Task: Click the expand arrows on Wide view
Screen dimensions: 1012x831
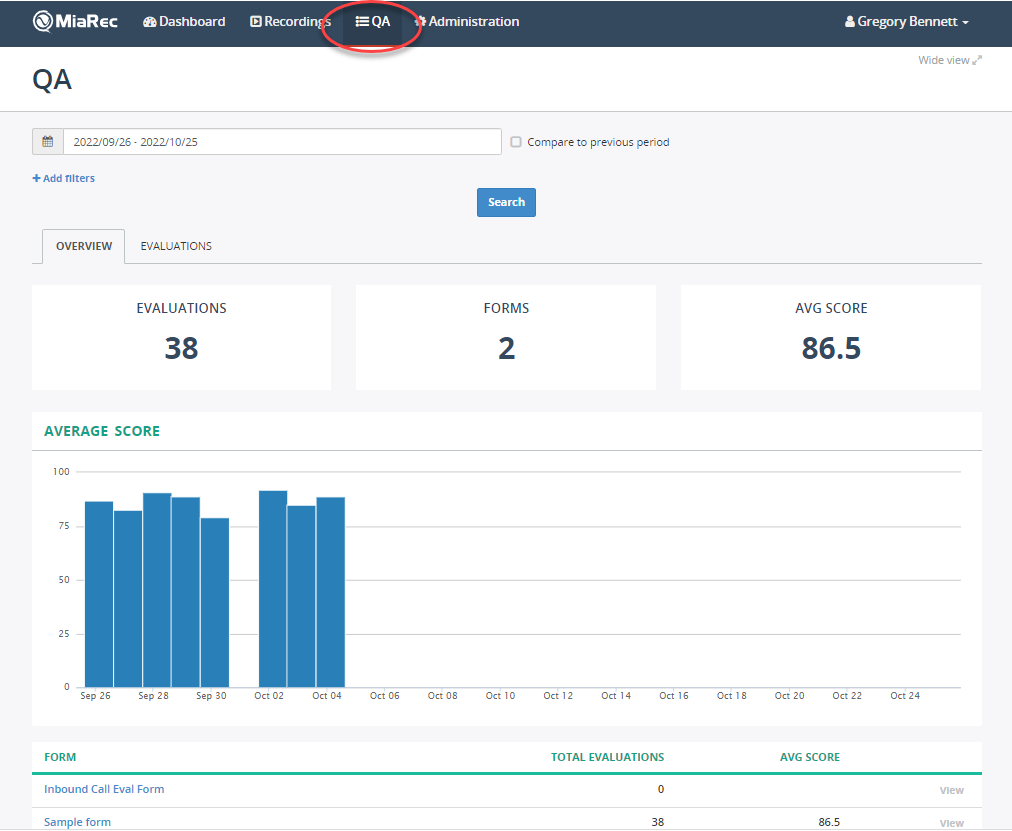Action: tap(975, 59)
